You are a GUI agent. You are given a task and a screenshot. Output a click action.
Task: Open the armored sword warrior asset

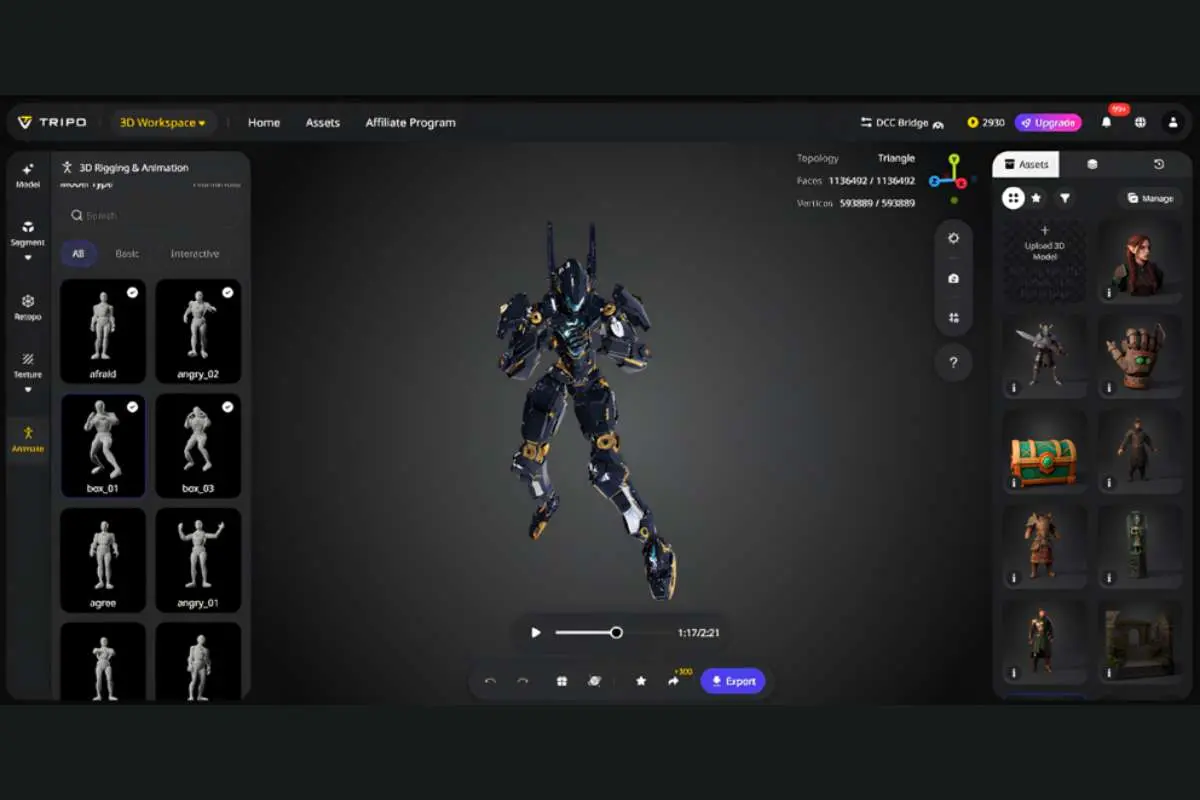pos(1044,356)
